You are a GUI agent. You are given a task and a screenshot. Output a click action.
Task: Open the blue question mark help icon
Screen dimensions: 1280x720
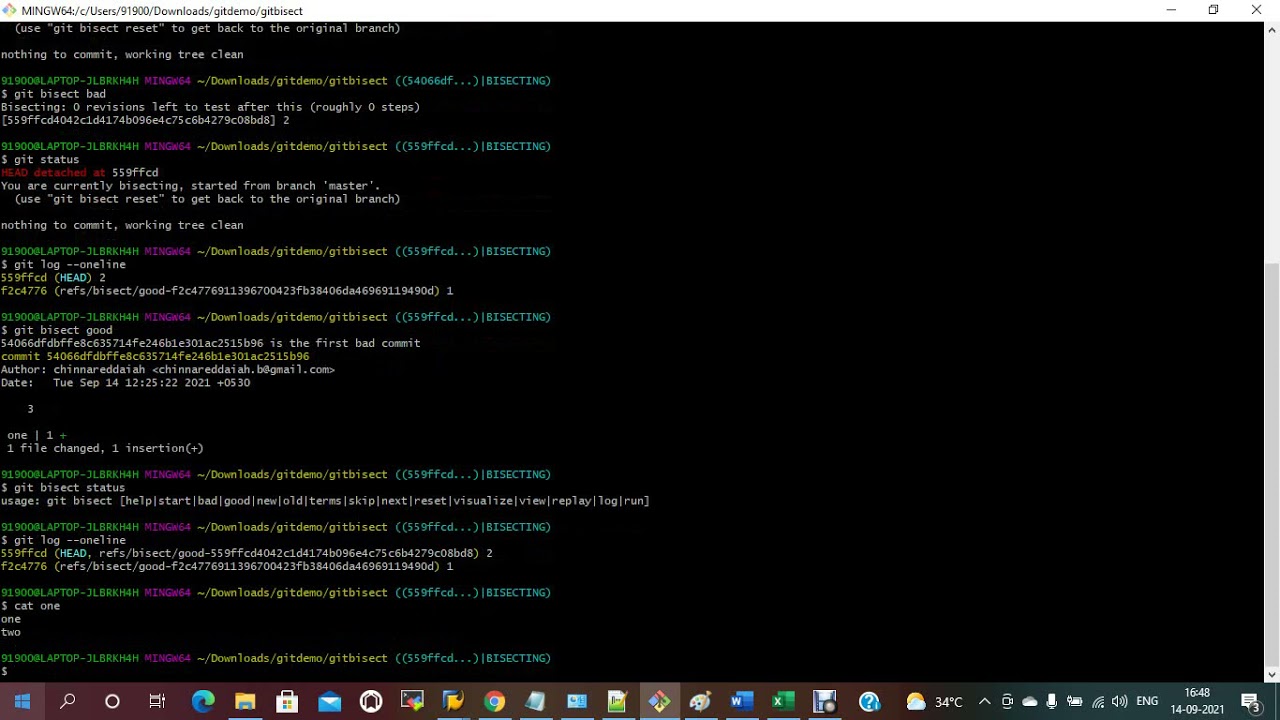coord(869,701)
